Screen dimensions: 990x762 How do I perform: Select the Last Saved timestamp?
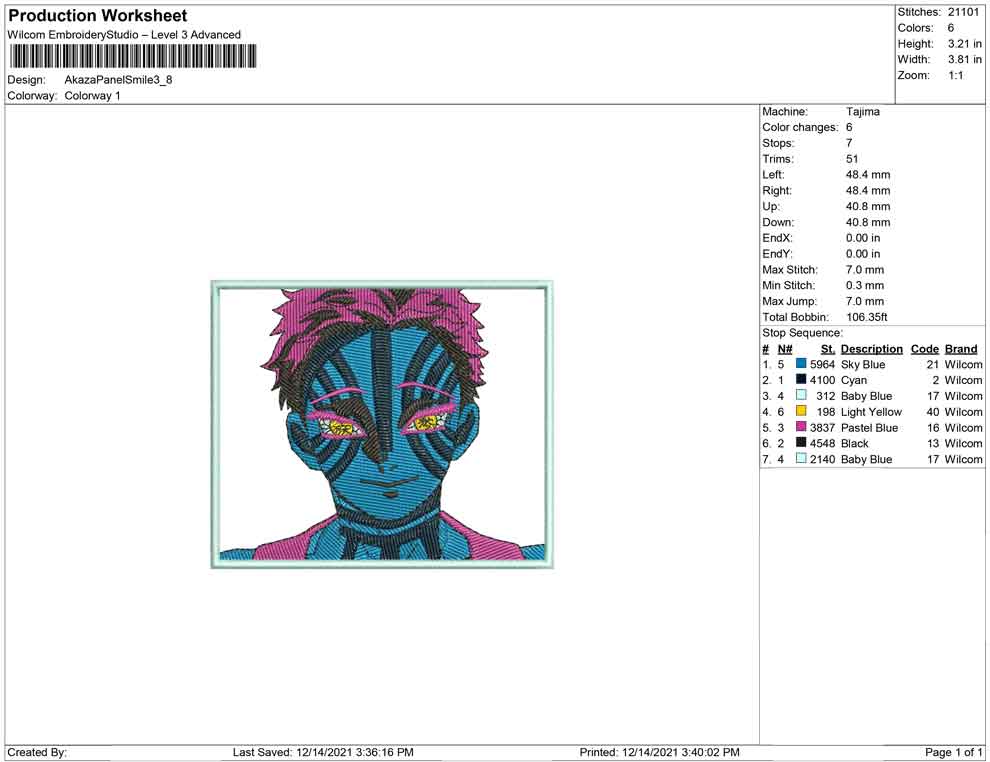click(323, 752)
